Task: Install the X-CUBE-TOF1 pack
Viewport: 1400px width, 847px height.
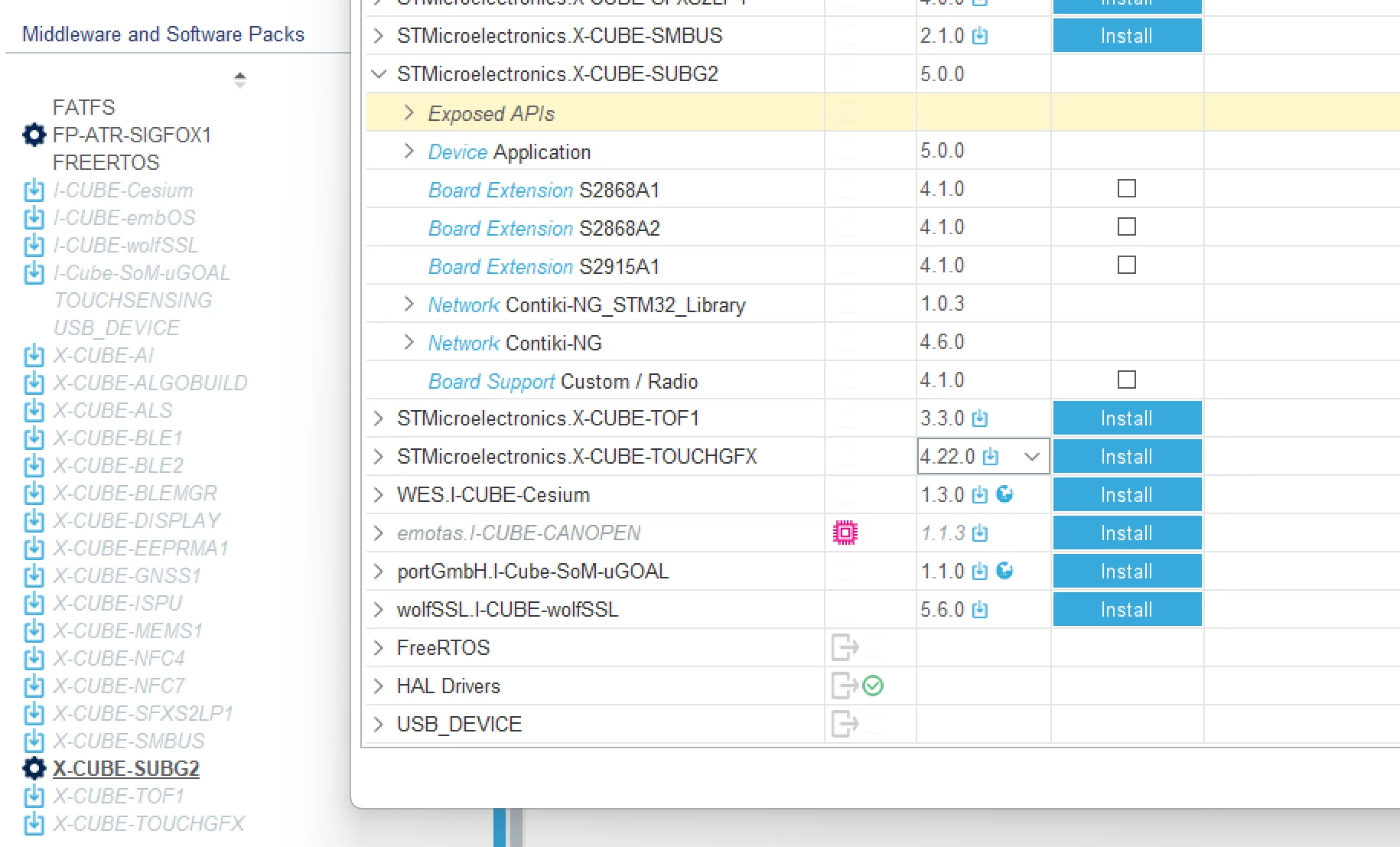Action: pos(1127,419)
